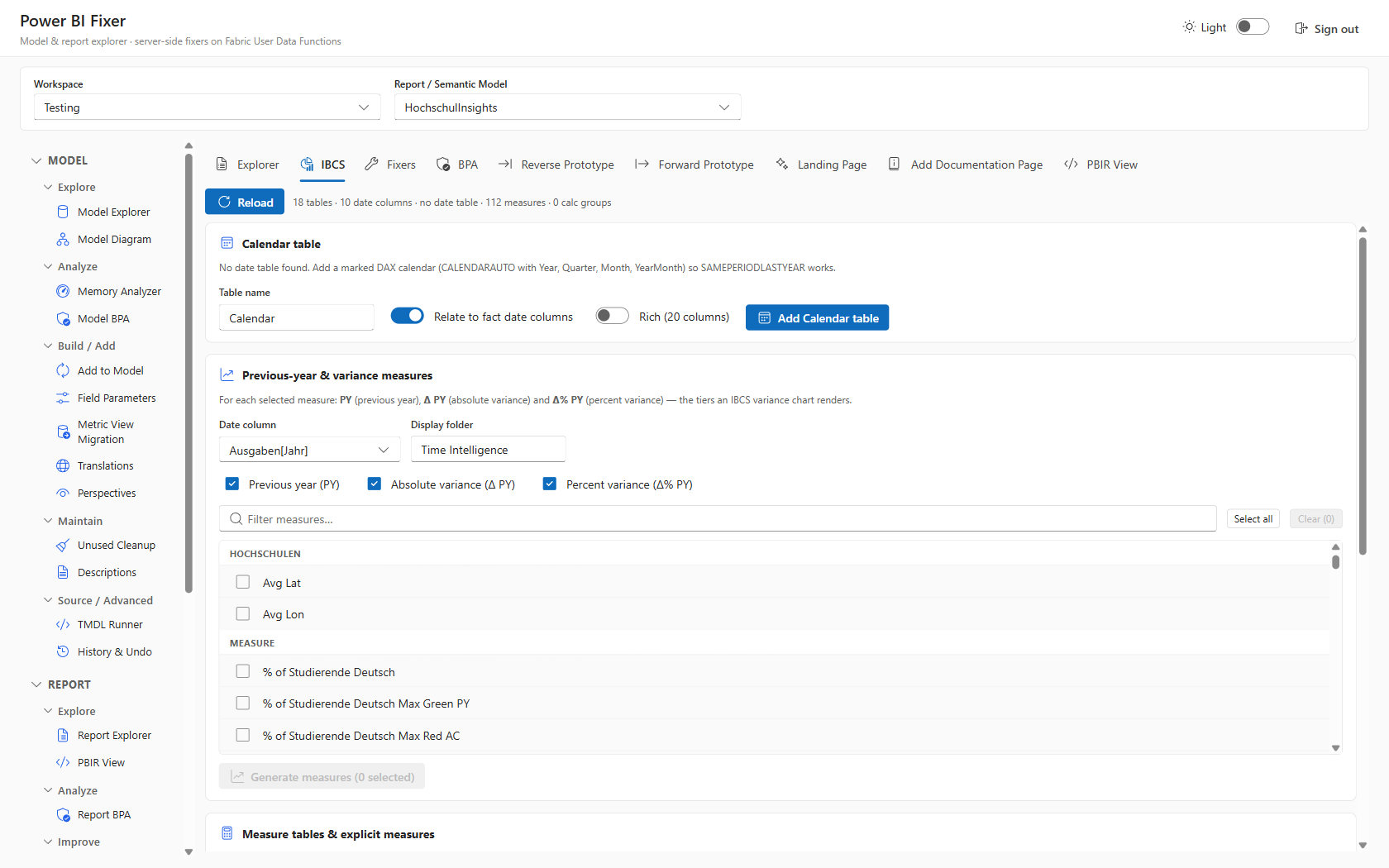The image size is (1389, 868).
Task: Click the sun icon beside Light
Action: (x=1189, y=26)
